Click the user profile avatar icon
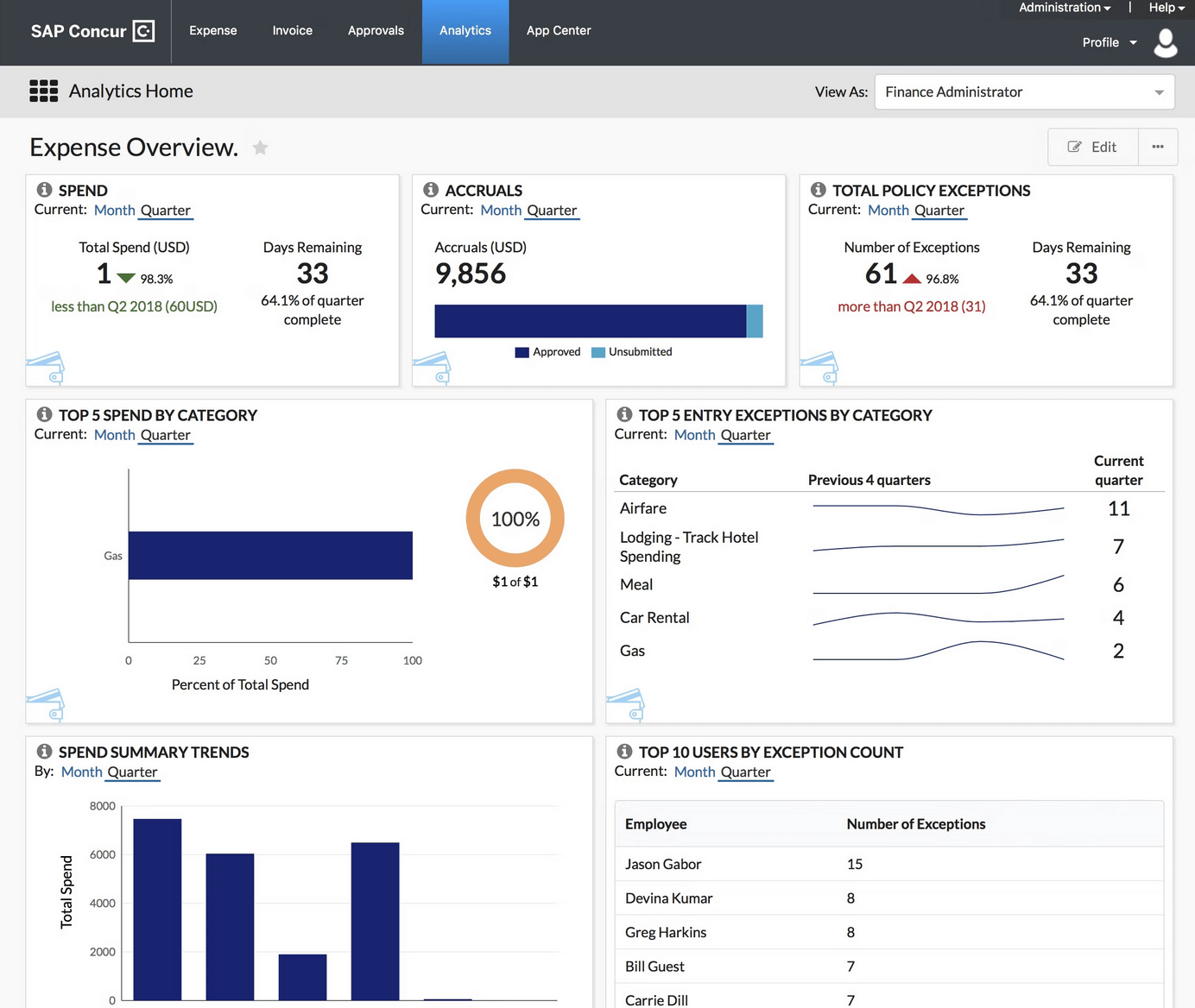The width and height of the screenshot is (1195, 1008). (x=1165, y=42)
